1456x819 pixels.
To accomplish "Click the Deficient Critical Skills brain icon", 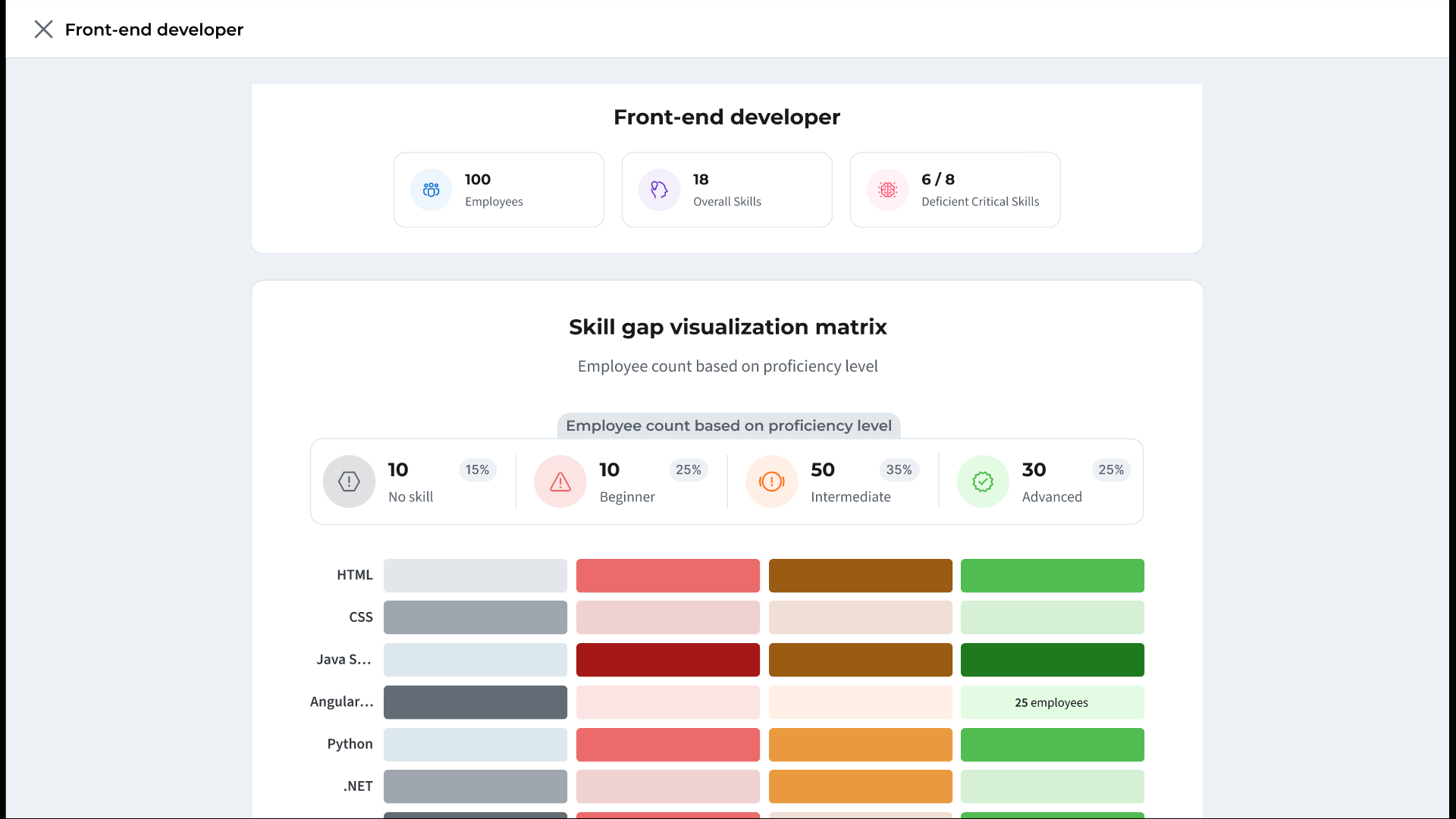I will coord(887,190).
